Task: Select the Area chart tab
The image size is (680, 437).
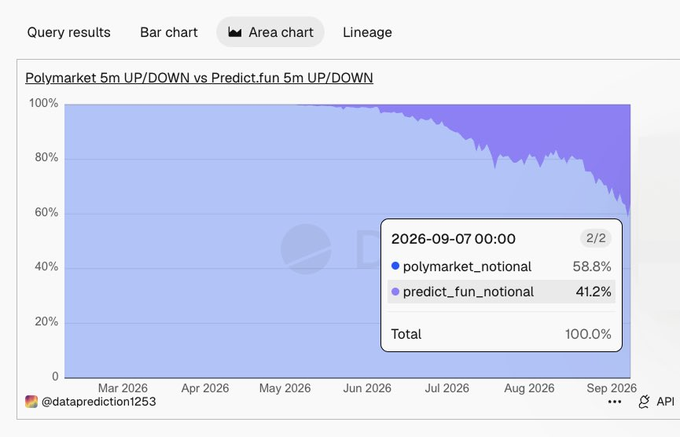Action: (270, 32)
